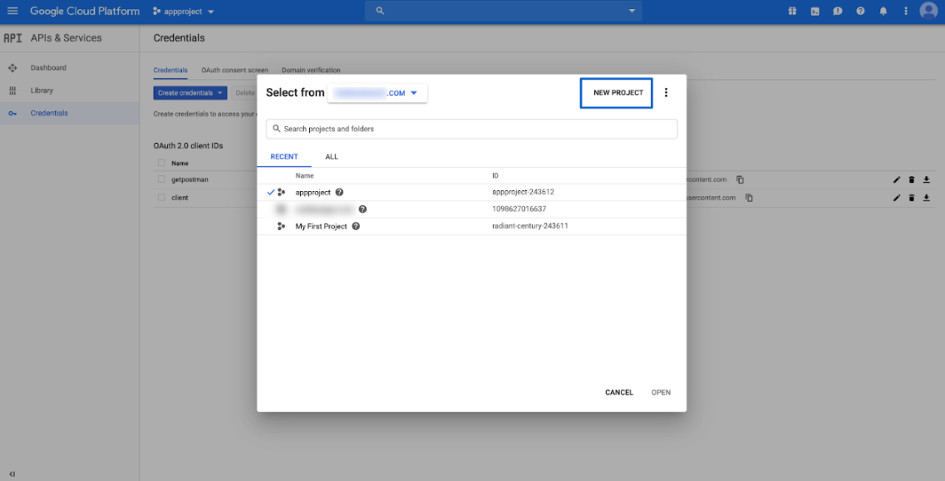Screen dimensions: 945x481
Task: Click getpostman client name
Action: coord(190,180)
